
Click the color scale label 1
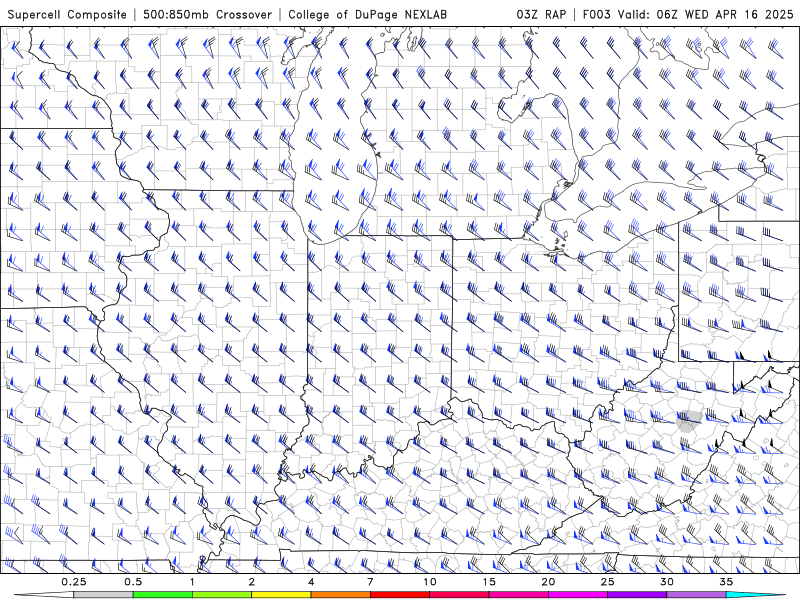[x=192, y=582]
